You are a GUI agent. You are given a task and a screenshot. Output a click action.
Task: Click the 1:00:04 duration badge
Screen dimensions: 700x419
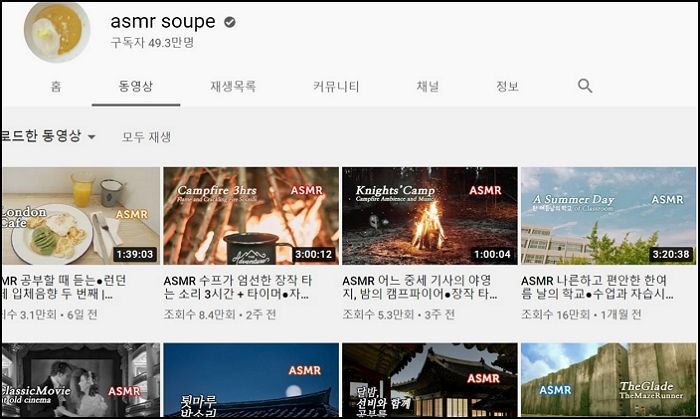492,254
